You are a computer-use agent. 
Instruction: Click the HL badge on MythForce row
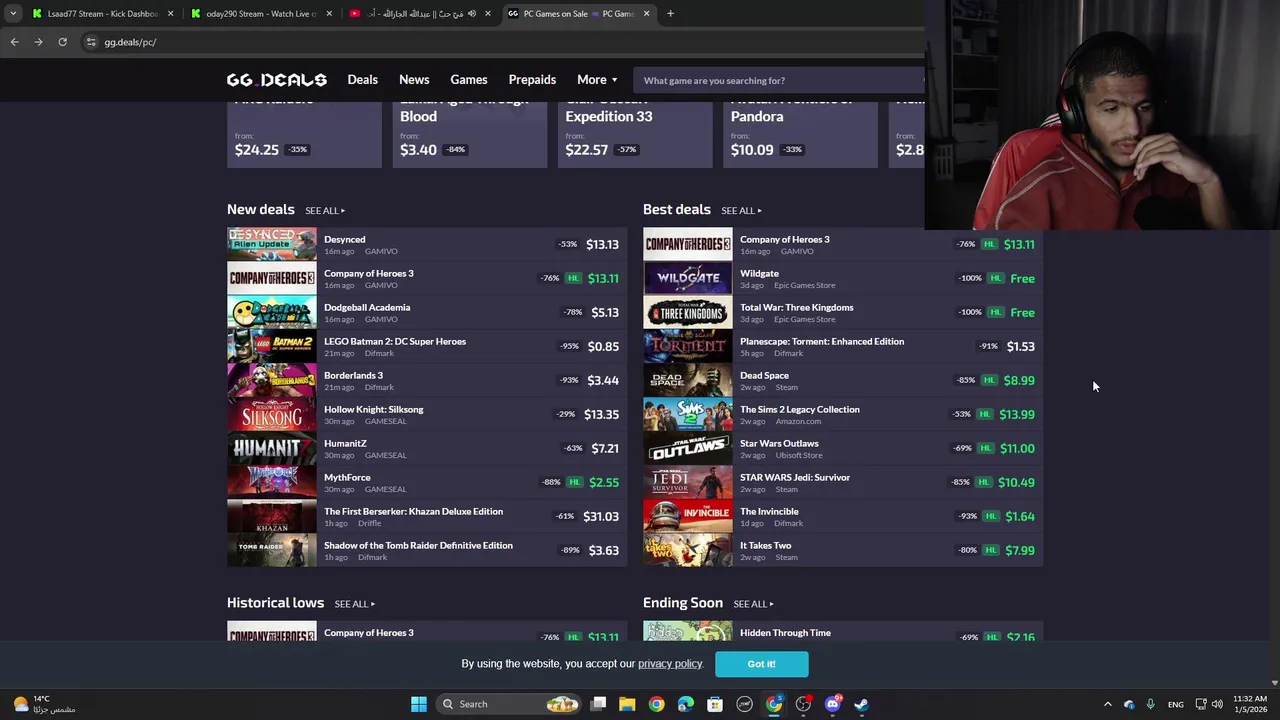(x=574, y=482)
